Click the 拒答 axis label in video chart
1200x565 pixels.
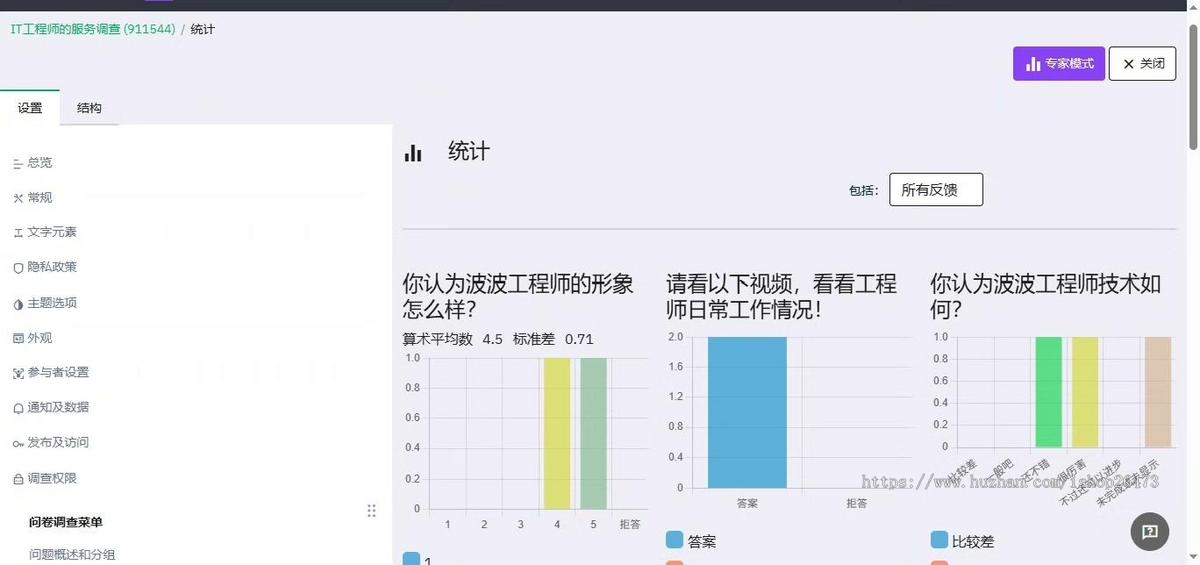coord(857,503)
